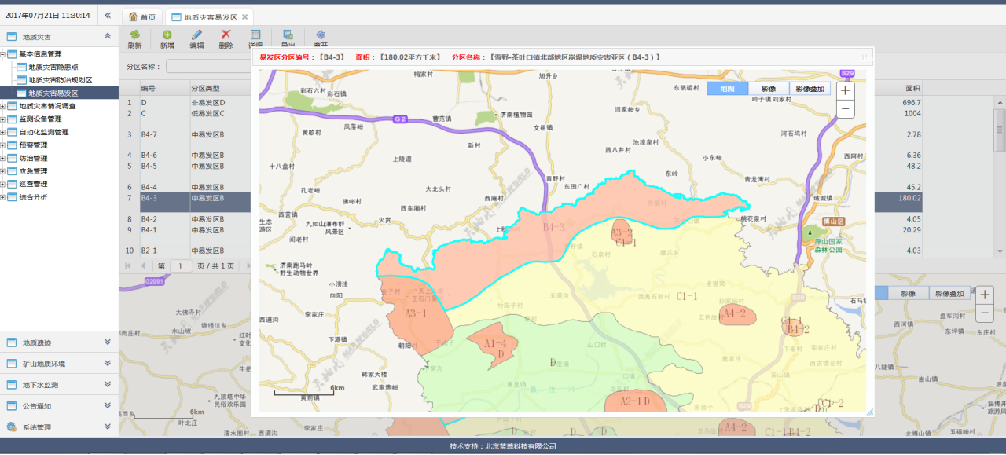Click the 地质遗迹 panel icon
The width and height of the screenshot is (1006, 455).
(x=11, y=343)
